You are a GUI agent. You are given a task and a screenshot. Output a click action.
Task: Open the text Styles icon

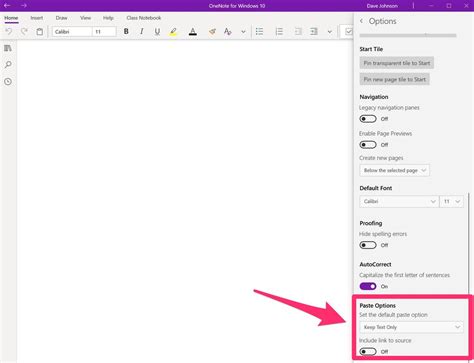point(228,32)
